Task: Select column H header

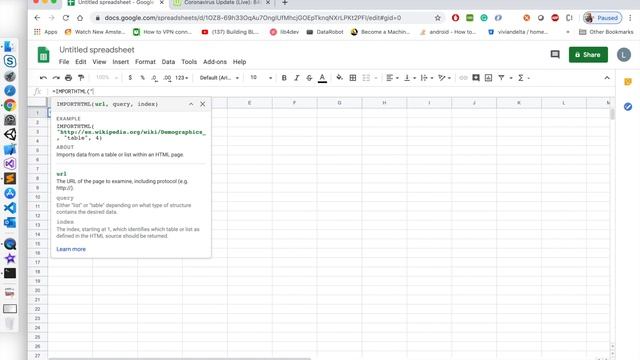Action: tap(384, 103)
